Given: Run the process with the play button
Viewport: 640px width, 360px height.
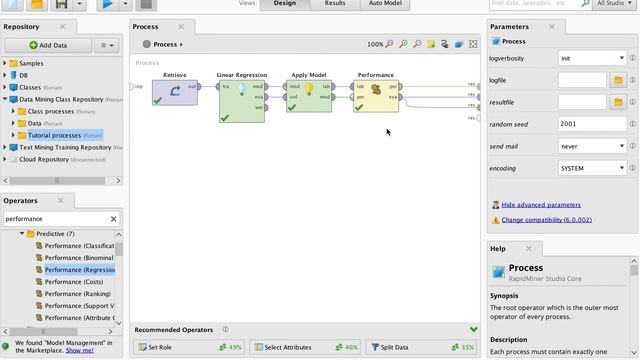Looking at the screenshot, I should (x=107, y=4).
